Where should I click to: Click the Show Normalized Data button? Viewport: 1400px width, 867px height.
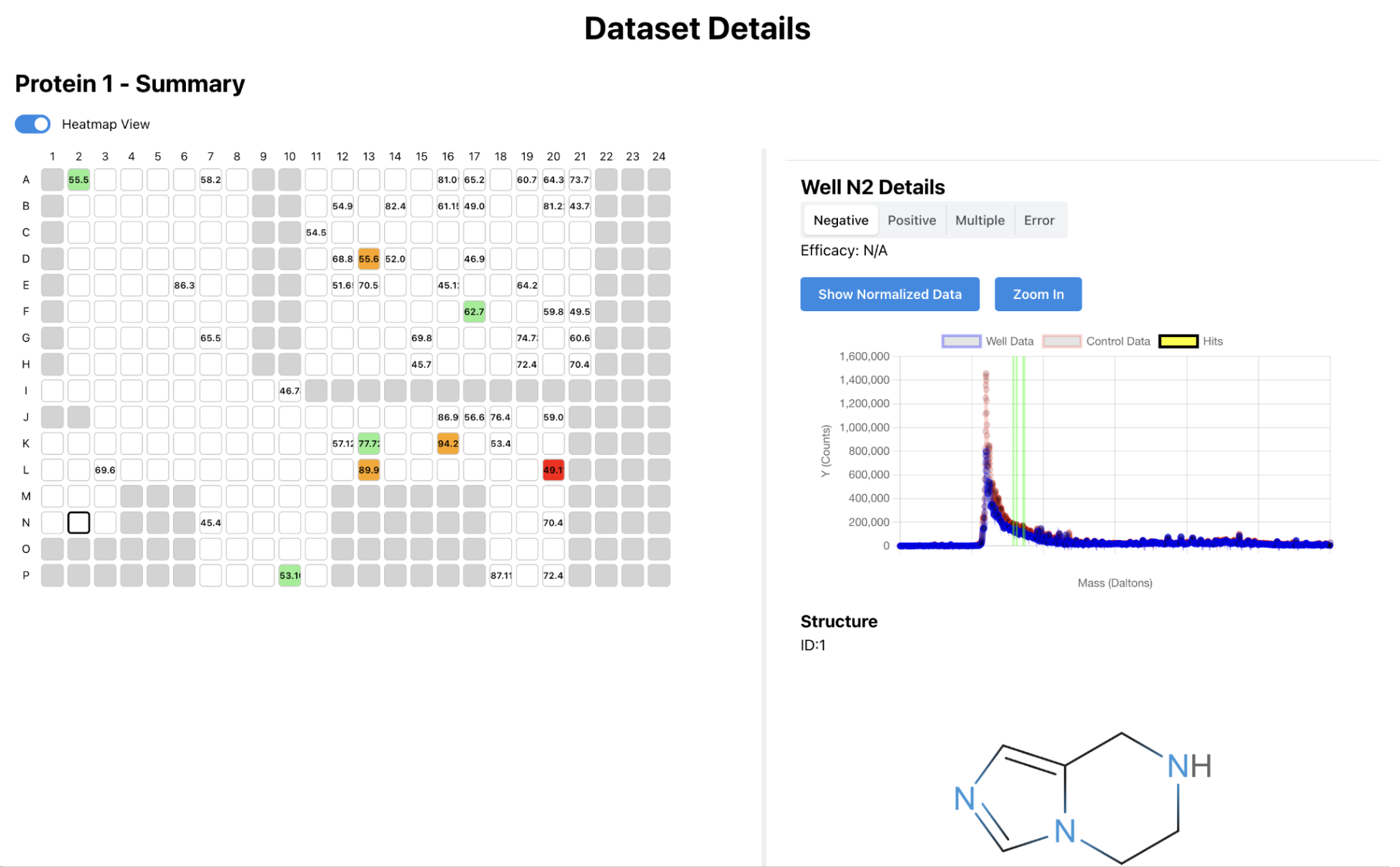click(889, 294)
